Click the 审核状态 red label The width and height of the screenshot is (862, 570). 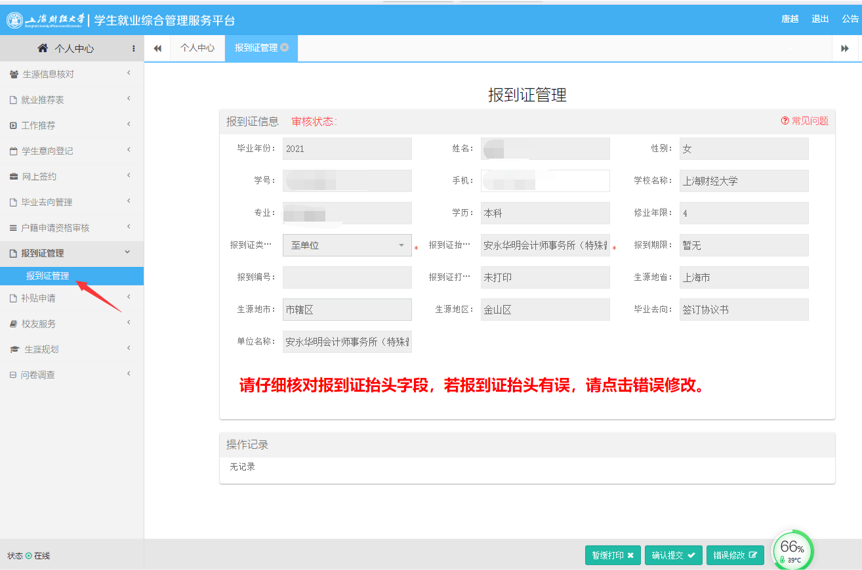[314, 122]
